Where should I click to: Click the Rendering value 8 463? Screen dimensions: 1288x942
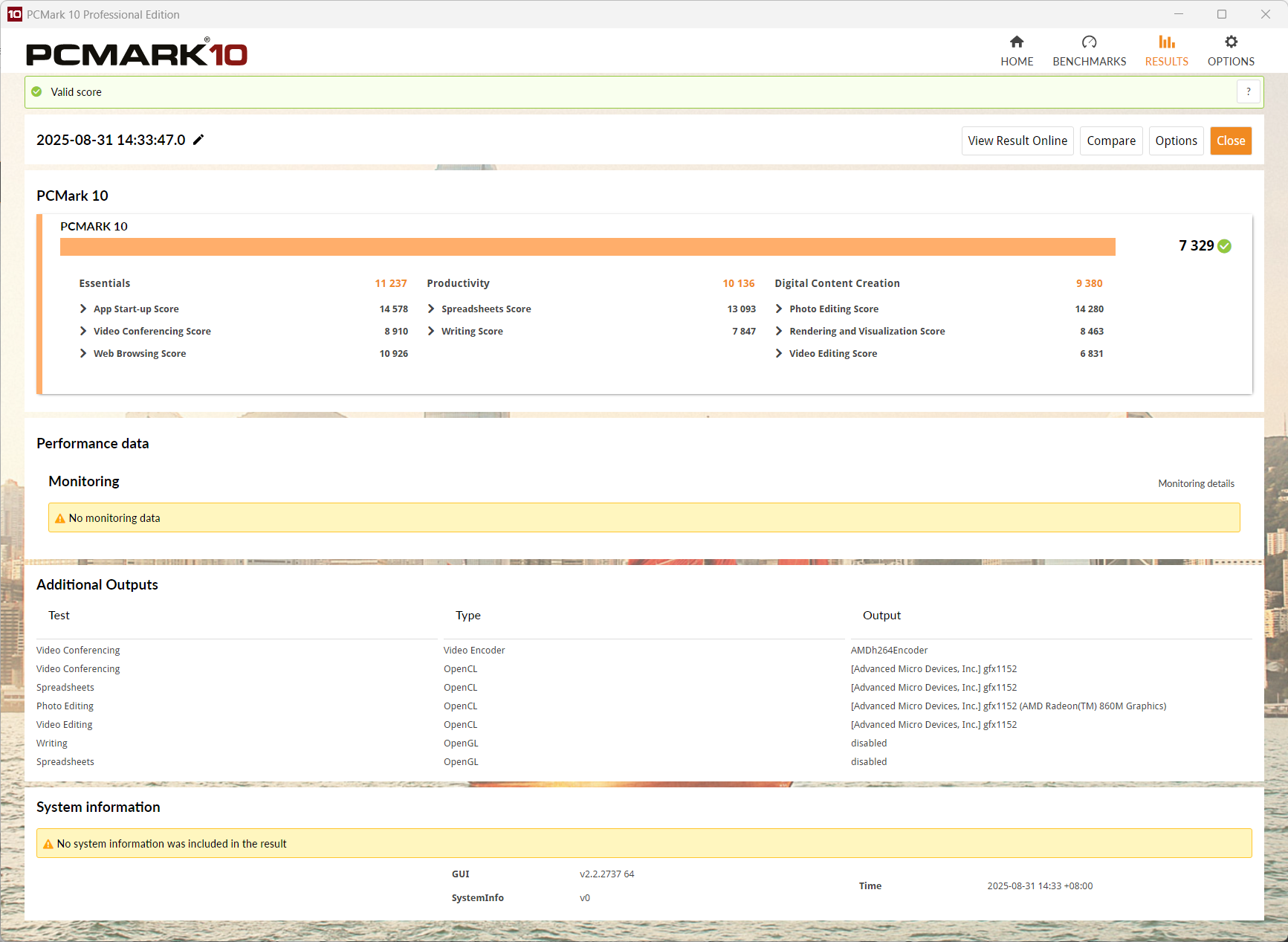[1092, 331]
